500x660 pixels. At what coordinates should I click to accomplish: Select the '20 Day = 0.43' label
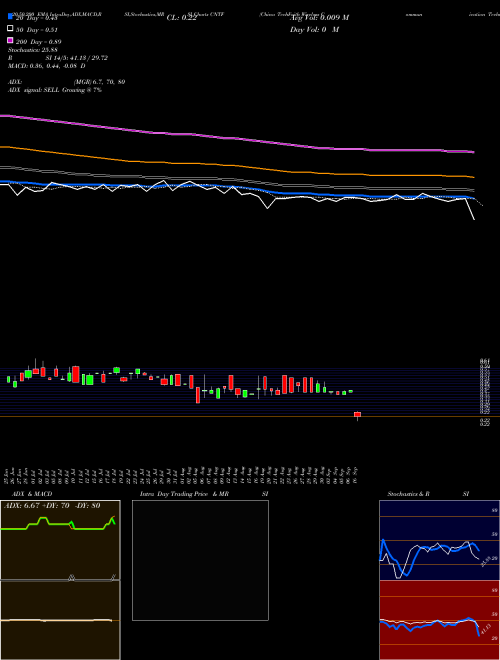(36, 18)
